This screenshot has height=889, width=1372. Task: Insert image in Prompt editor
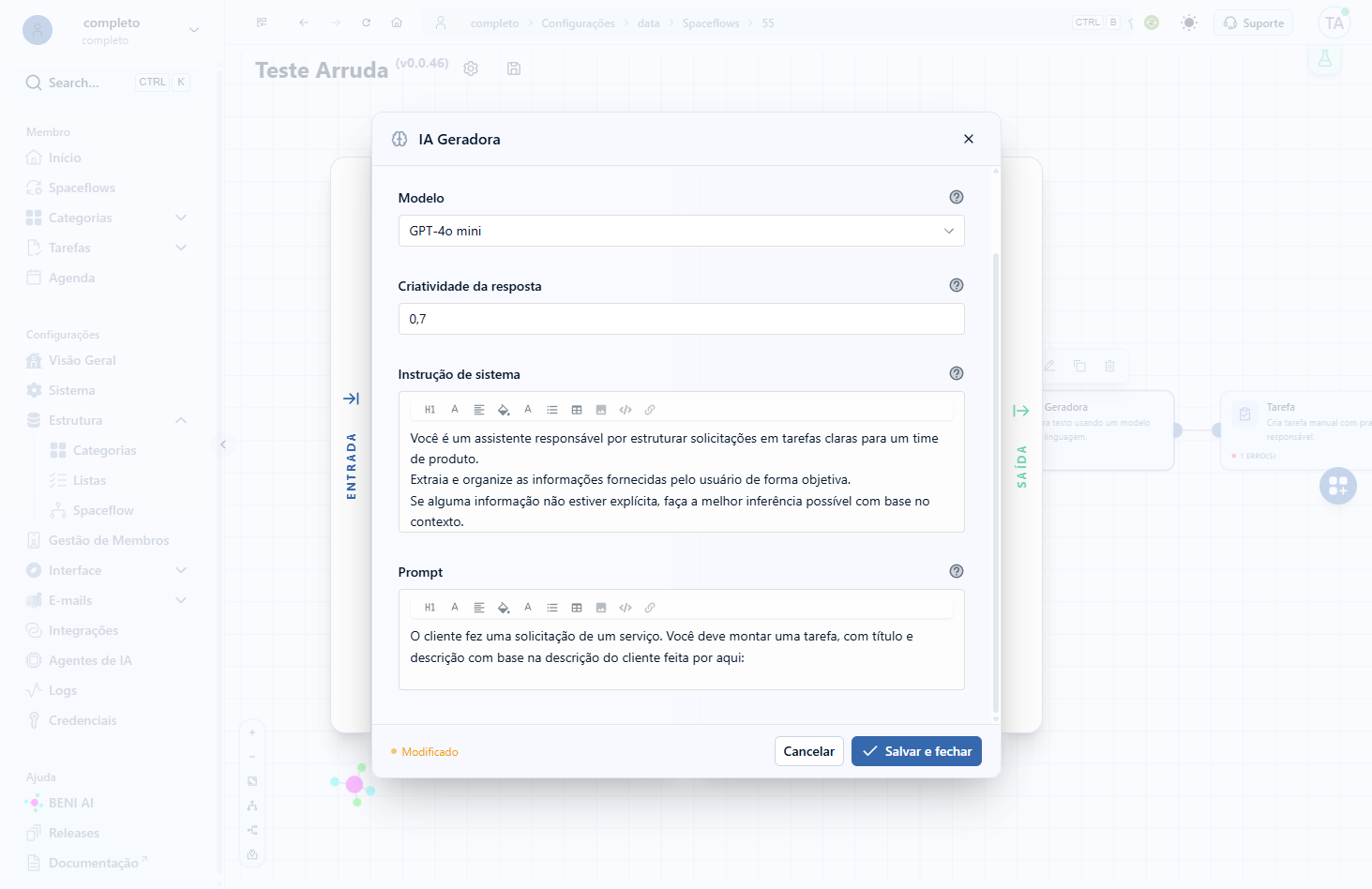pyautogui.click(x=601, y=608)
